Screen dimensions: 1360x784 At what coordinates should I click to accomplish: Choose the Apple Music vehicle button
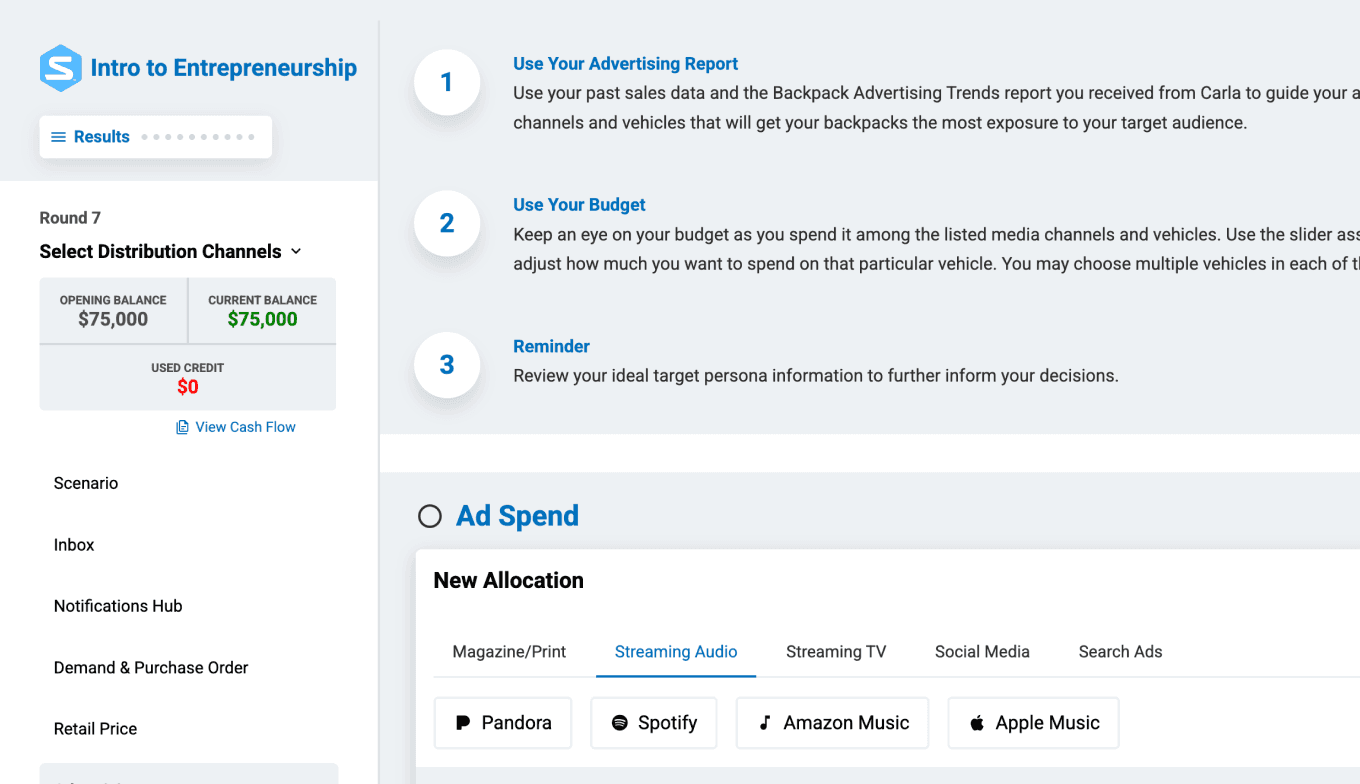[1033, 723]
